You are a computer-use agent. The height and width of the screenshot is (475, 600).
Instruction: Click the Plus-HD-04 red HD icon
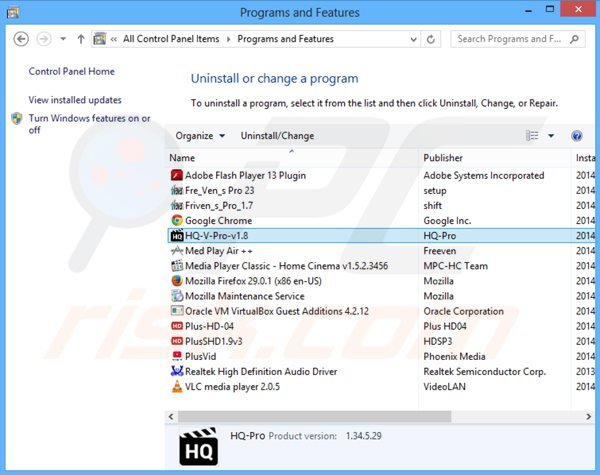[x=176, y=326]
